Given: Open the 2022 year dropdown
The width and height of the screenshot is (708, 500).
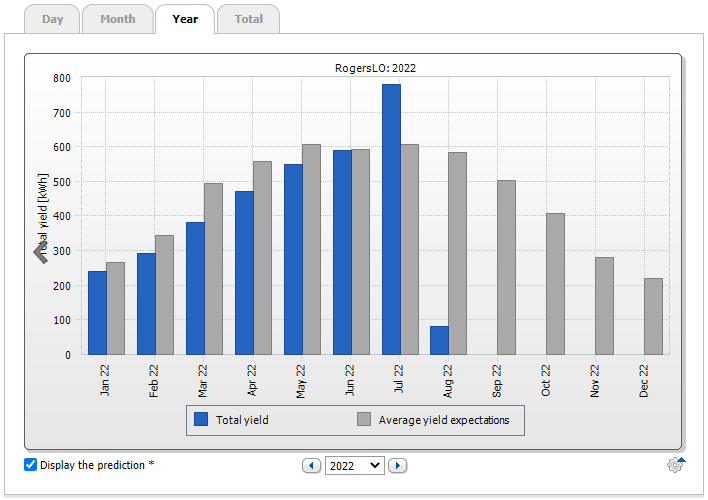Looking at the screenshot, I should (x=355, y=465).
